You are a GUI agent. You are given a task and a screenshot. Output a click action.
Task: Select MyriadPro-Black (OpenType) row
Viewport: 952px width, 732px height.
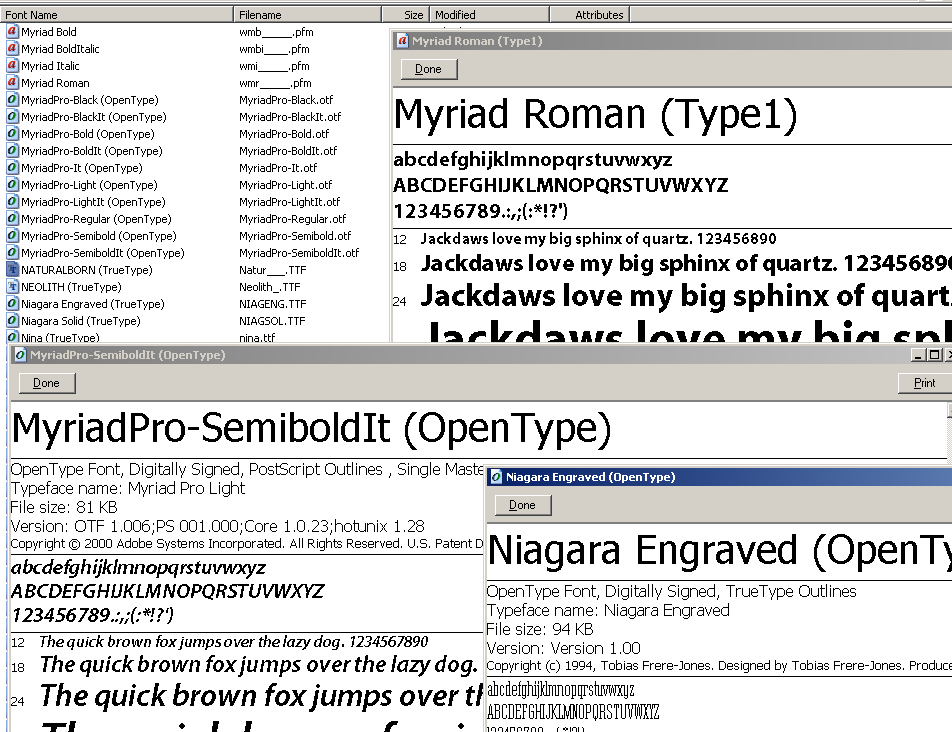pos(90,100)
